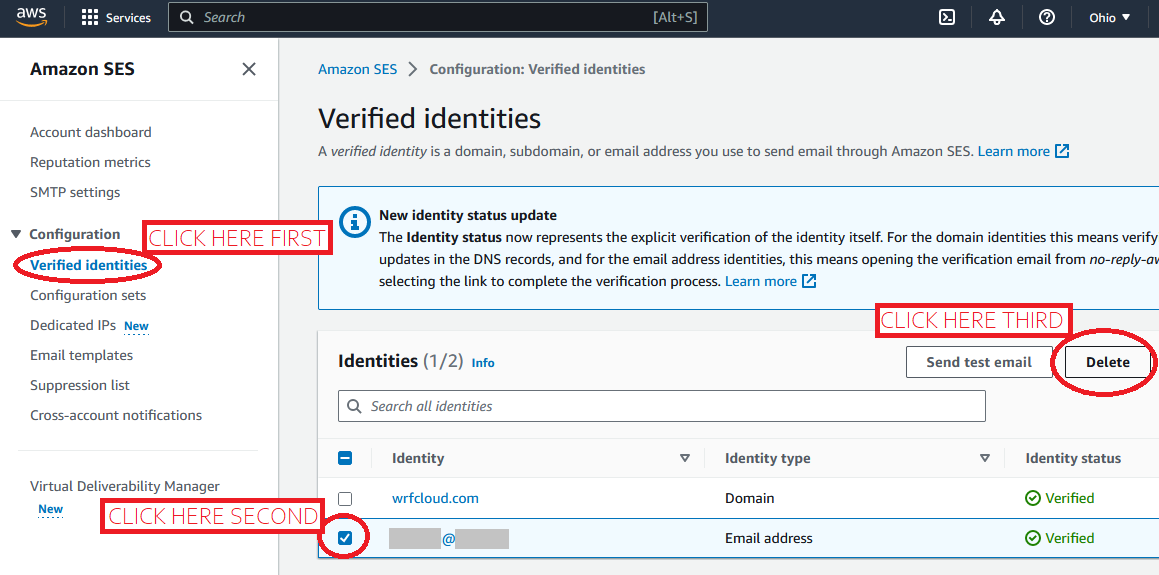This screenshot has height=575, width=1159.
Task: Open external link icon after top Learn more
Action: coord(1062,151)
